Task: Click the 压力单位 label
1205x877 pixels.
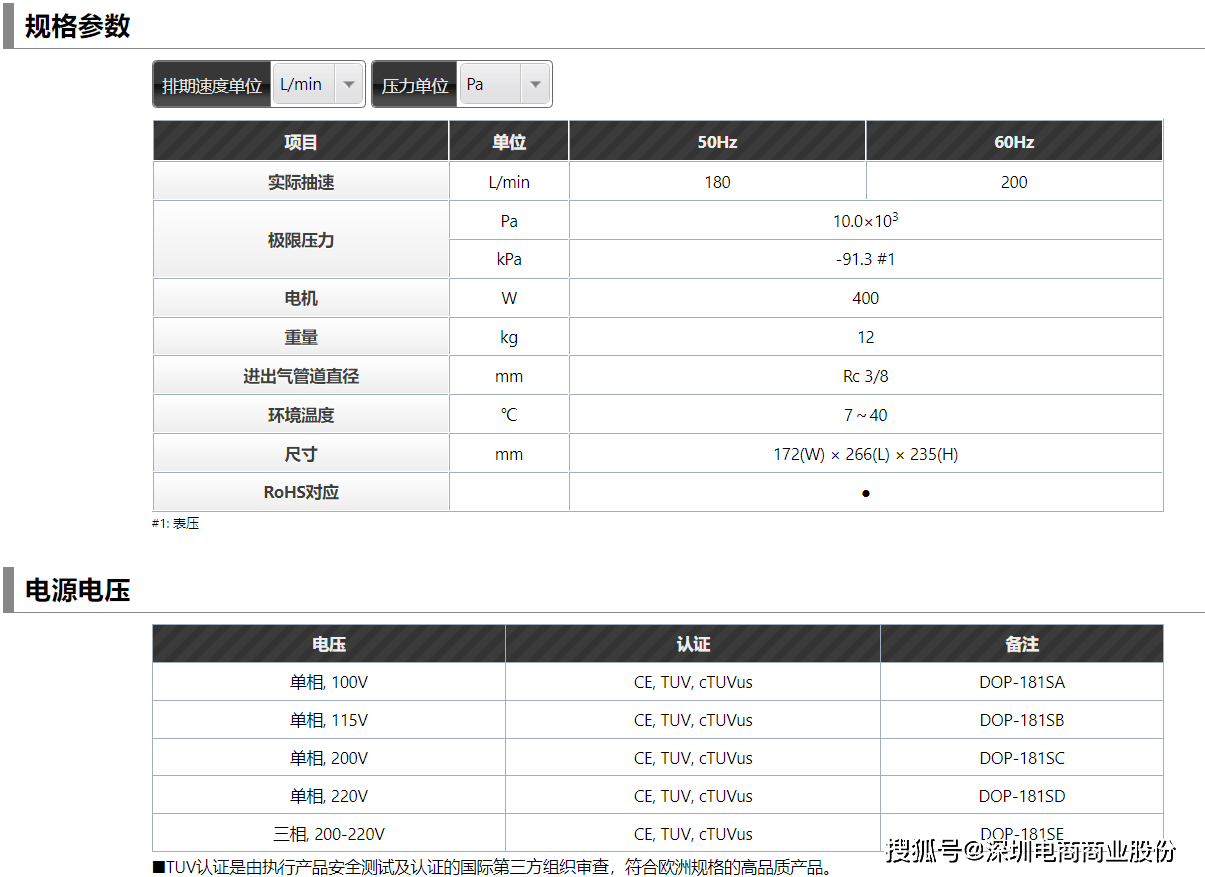Action: pyautogui.click(x=415, y=86)
